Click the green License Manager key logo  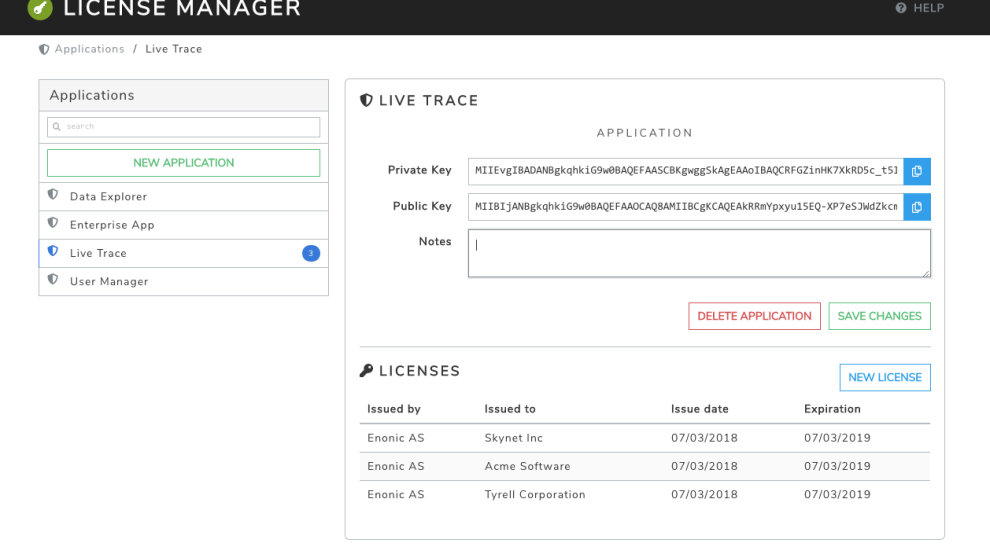[x=40, y=9]
